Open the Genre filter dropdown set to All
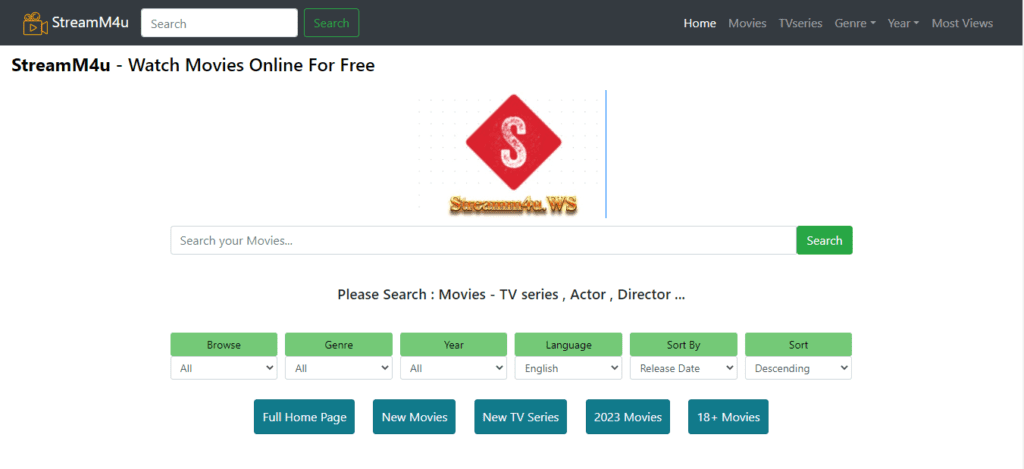The width and height of the screenshot is (1024, 469). (338, 368)
